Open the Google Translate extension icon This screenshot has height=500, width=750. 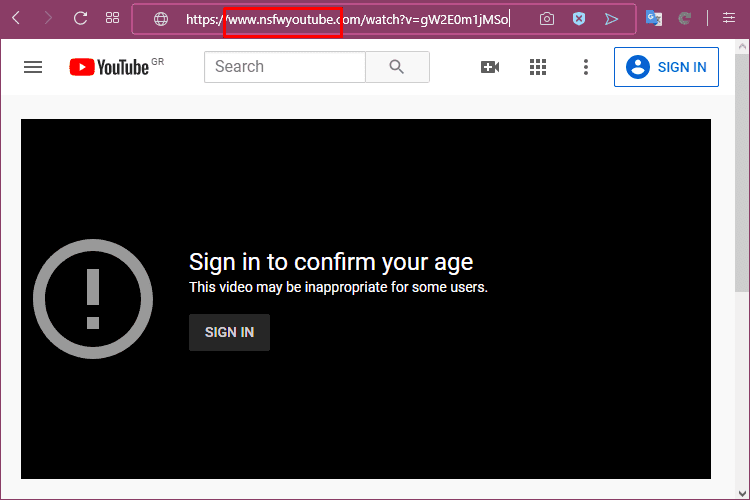(x=654, y=19)
